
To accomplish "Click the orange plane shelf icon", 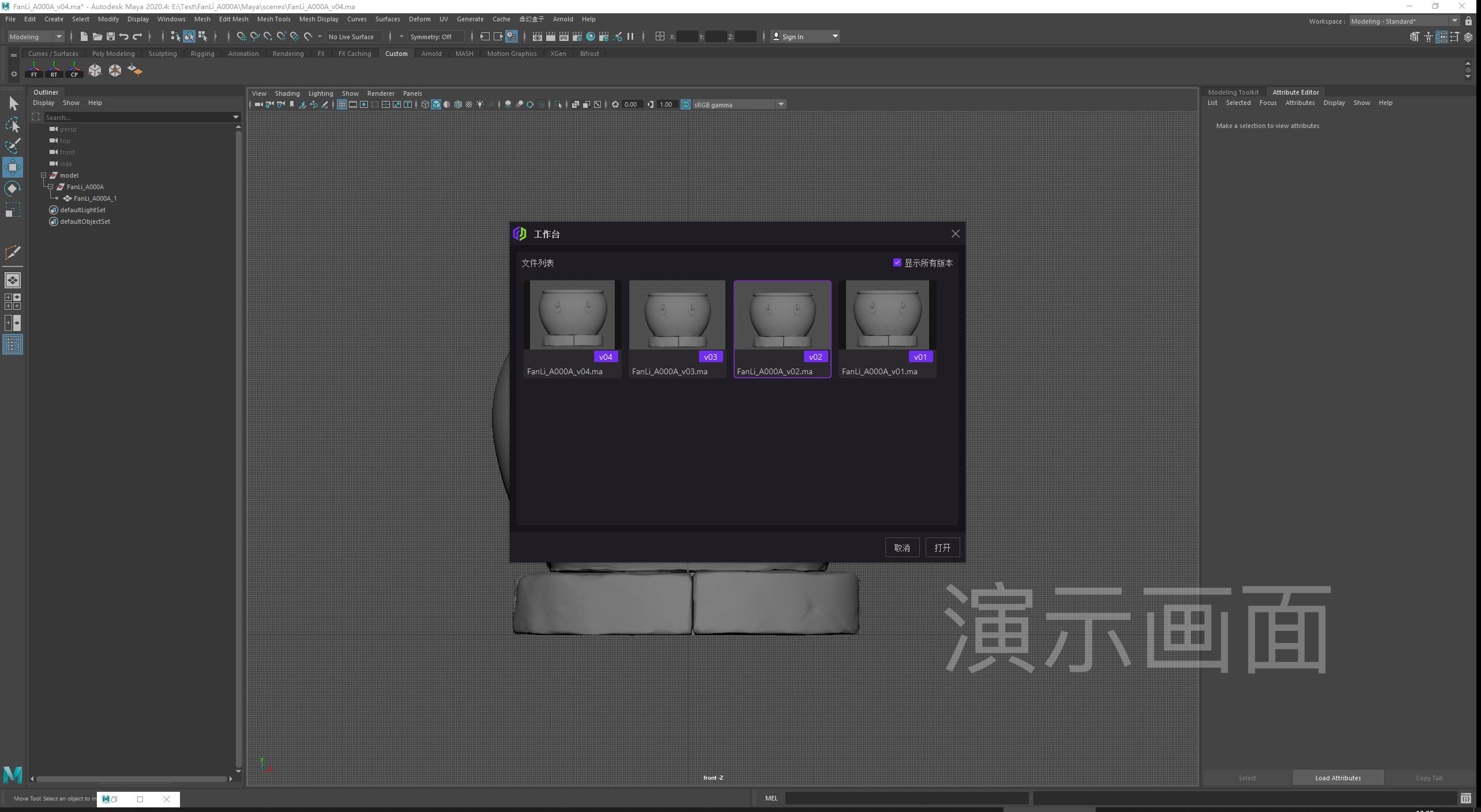I will 135,70.
